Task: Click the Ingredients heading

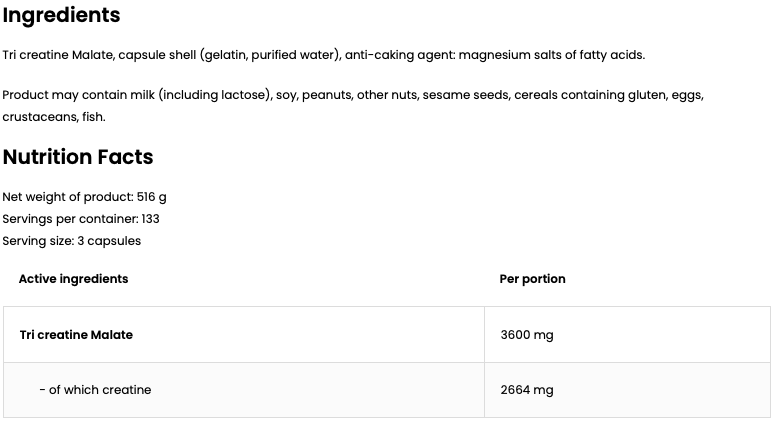Action: pos(61,16)
